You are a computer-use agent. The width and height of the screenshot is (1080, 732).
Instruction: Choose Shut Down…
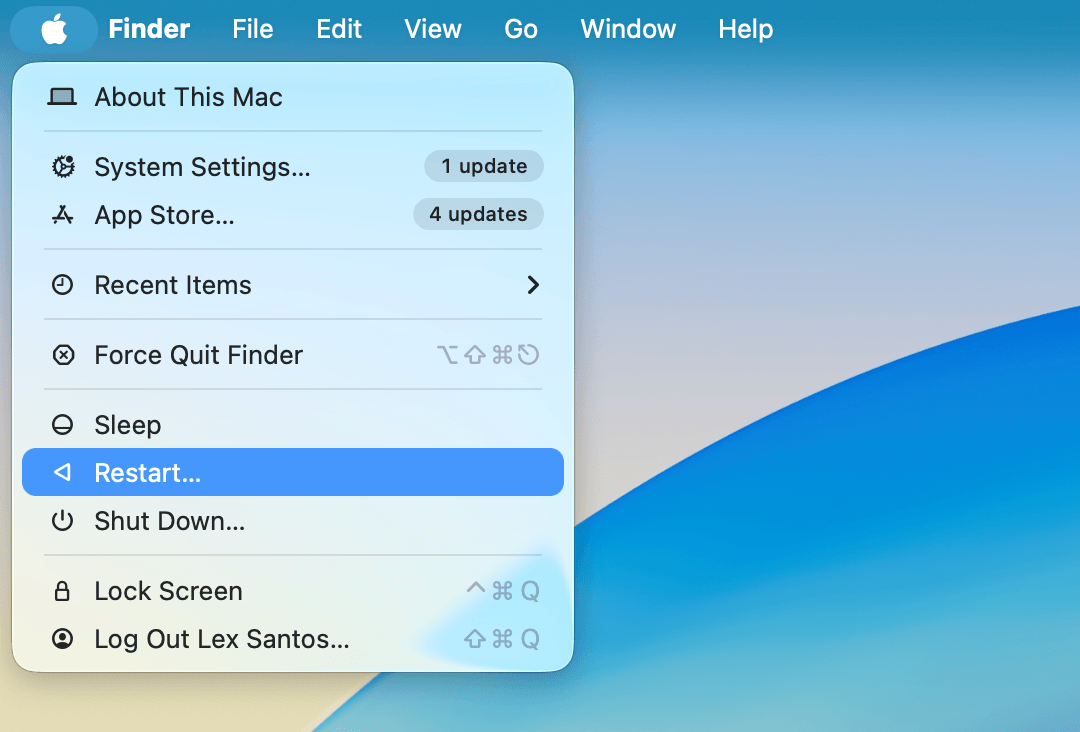(293, 521)
